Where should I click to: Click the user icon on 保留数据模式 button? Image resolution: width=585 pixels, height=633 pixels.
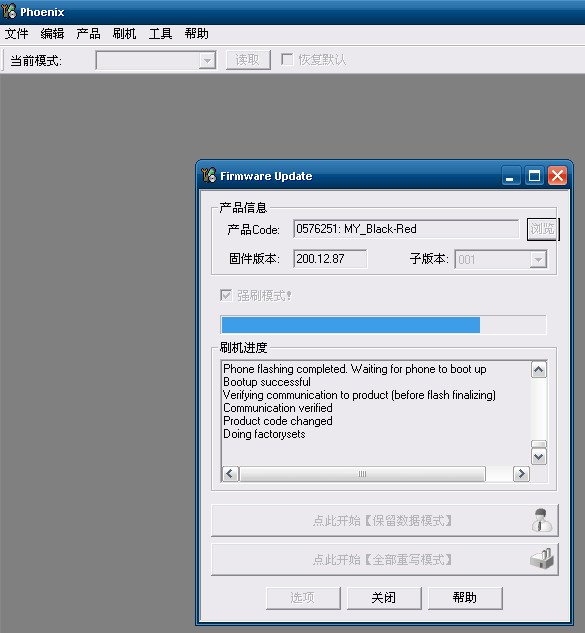541,520
